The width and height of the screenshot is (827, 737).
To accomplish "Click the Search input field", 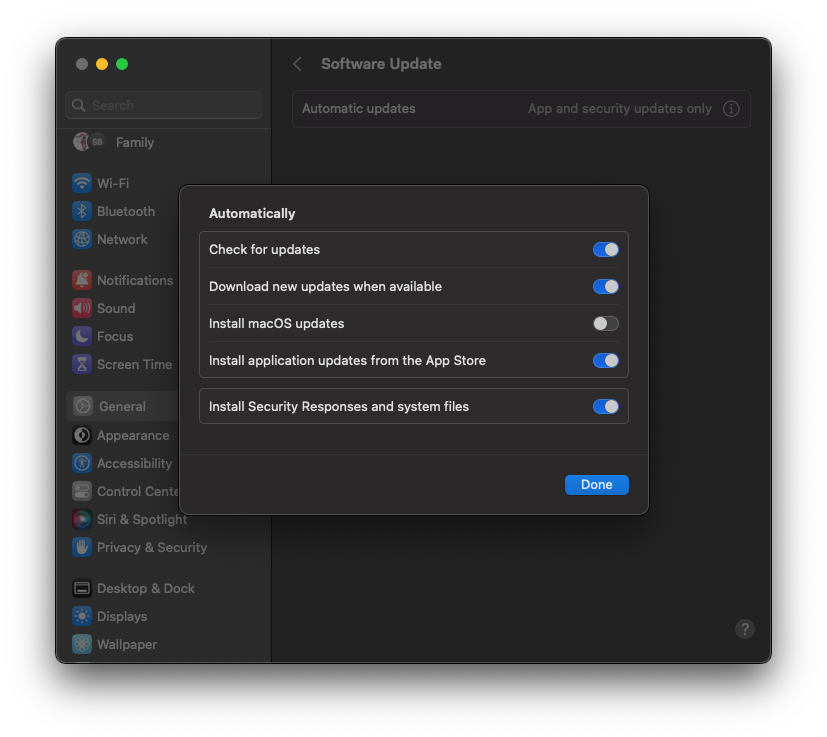I will point(164,105).
